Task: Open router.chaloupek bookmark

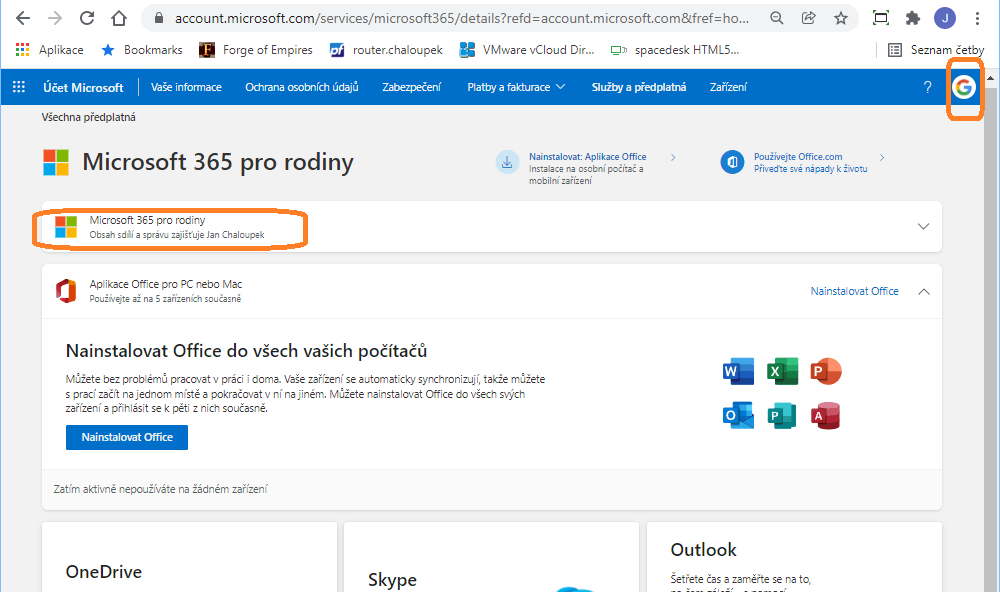Action: [386, 50]
